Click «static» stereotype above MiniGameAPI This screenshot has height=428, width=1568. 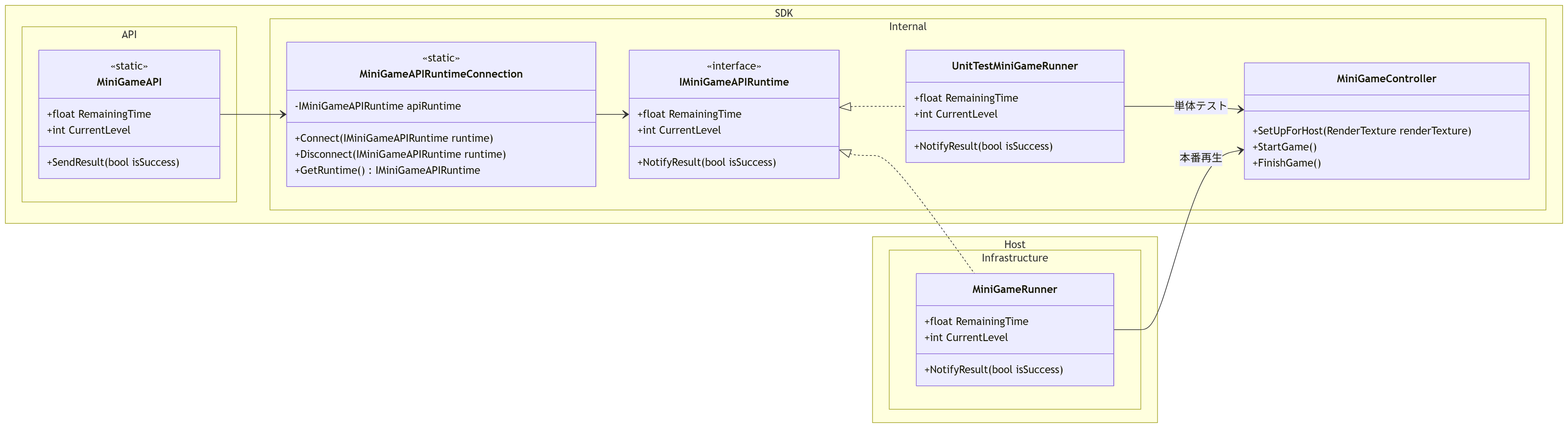pyautogui.click(x=129, y=66)
